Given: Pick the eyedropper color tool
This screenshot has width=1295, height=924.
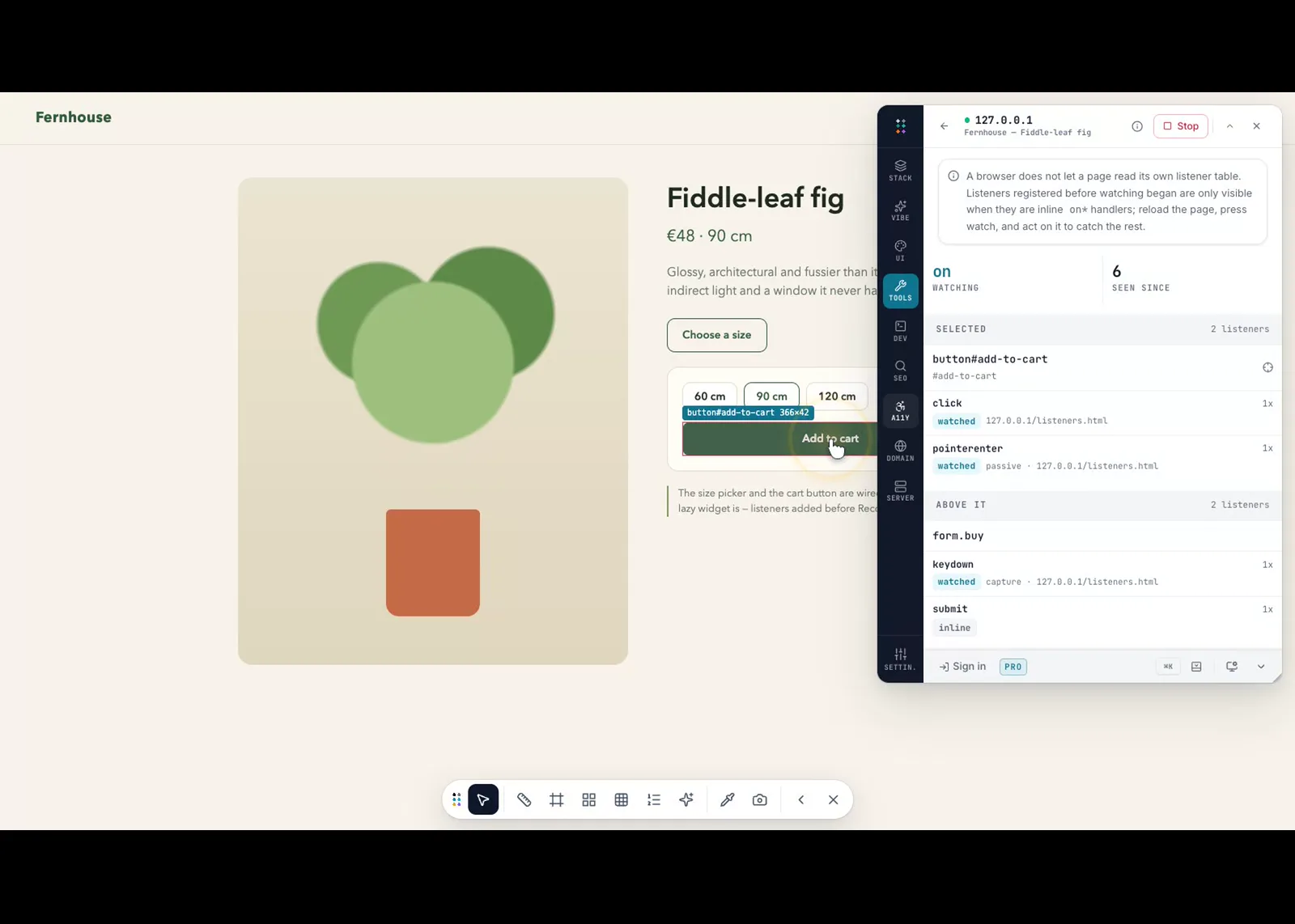Looking at the screenshot, I should point(728,799).
